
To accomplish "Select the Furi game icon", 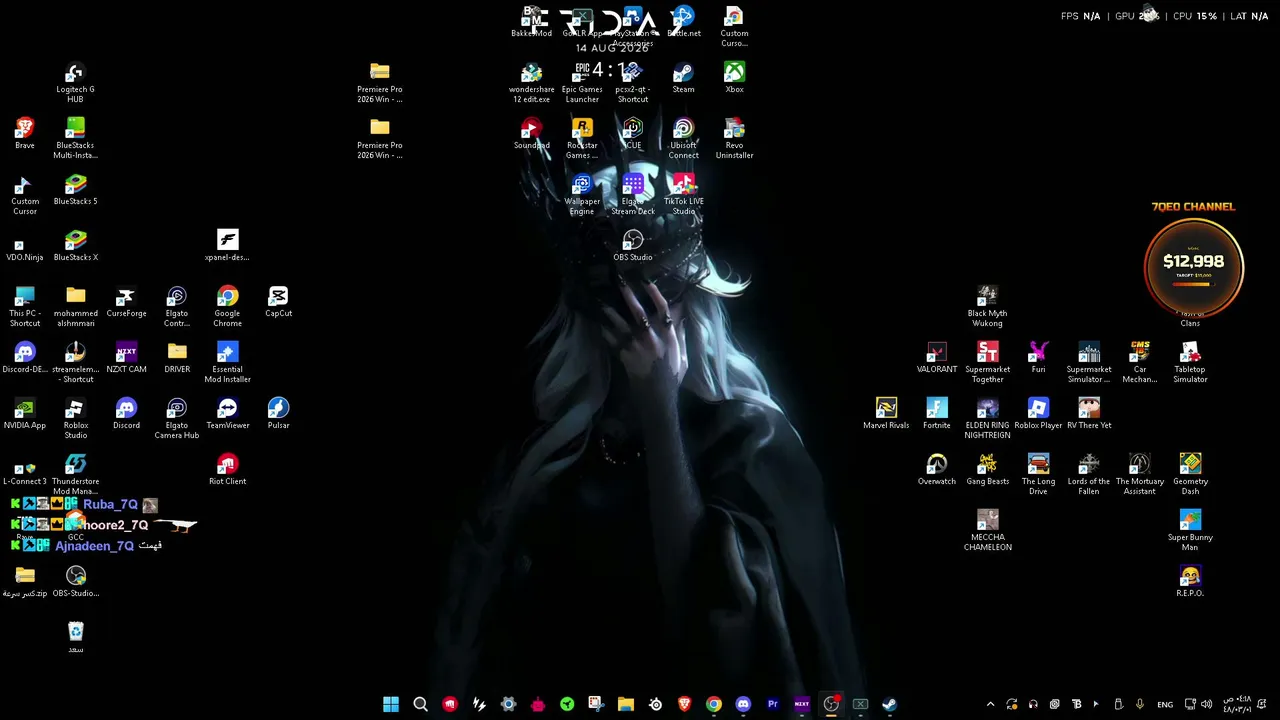I will coord(1038,358).
